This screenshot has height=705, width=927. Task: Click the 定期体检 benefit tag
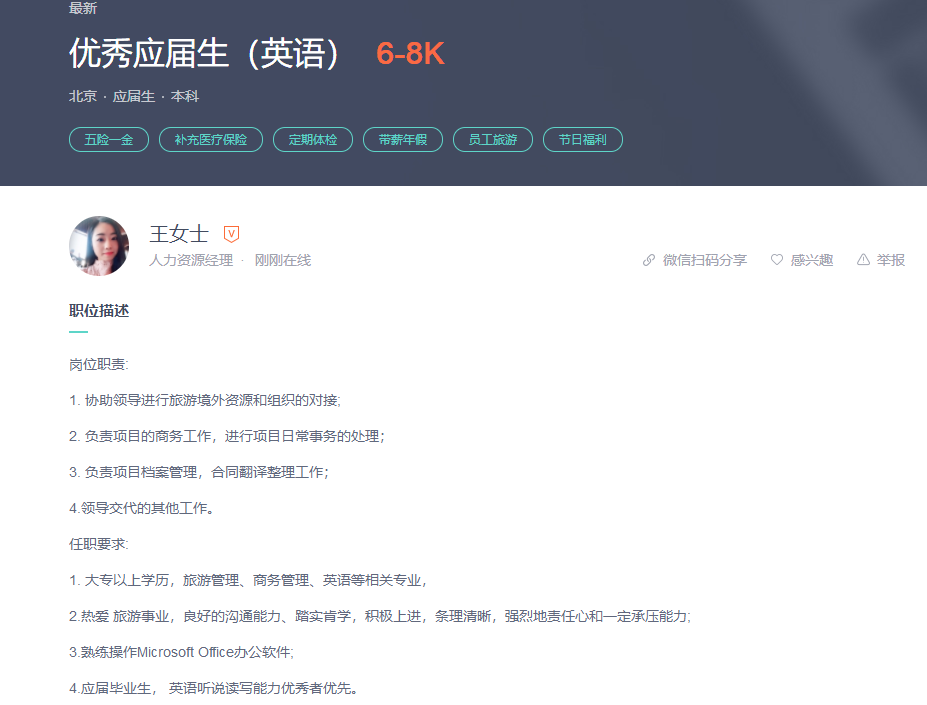click(313, 140)
